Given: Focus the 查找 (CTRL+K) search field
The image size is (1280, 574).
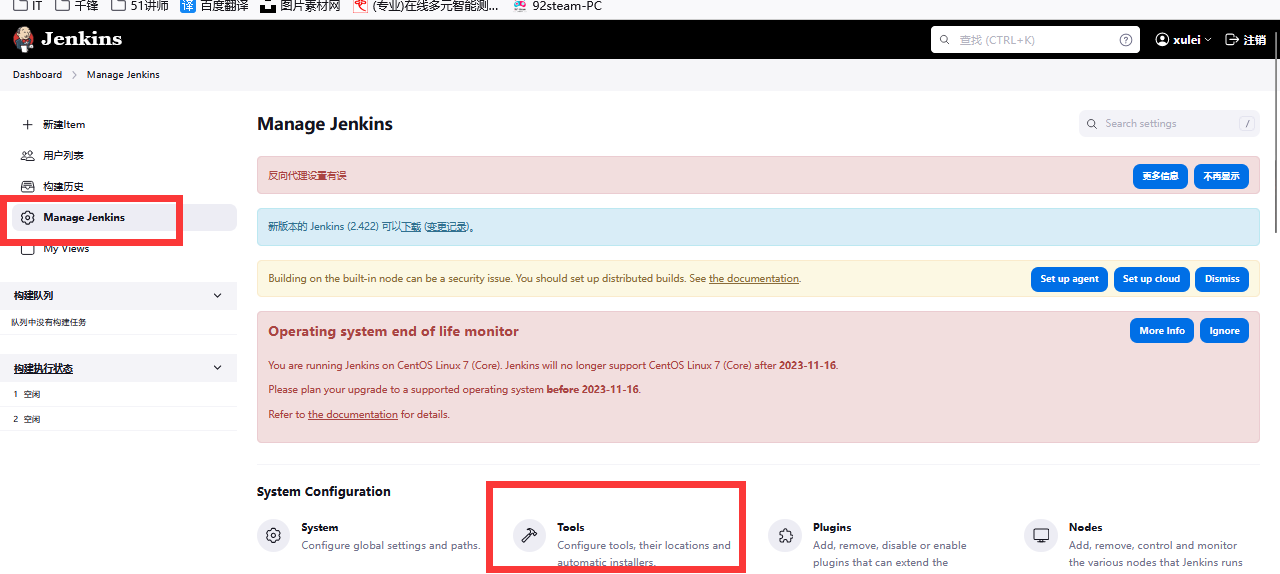Looking at the screenshot, I should click(x=1035, y=40).
